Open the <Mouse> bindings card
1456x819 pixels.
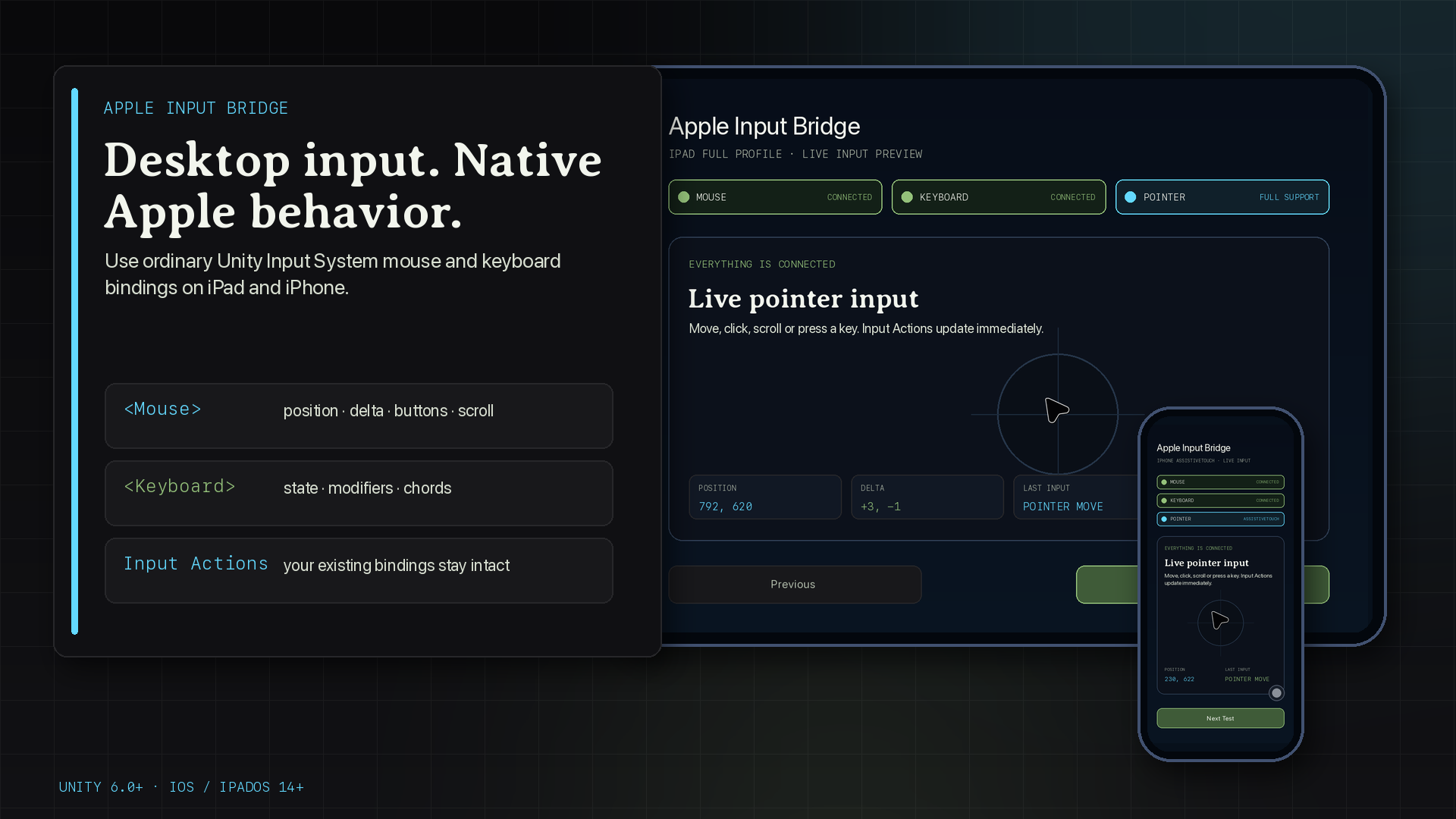tap(359, 416)
